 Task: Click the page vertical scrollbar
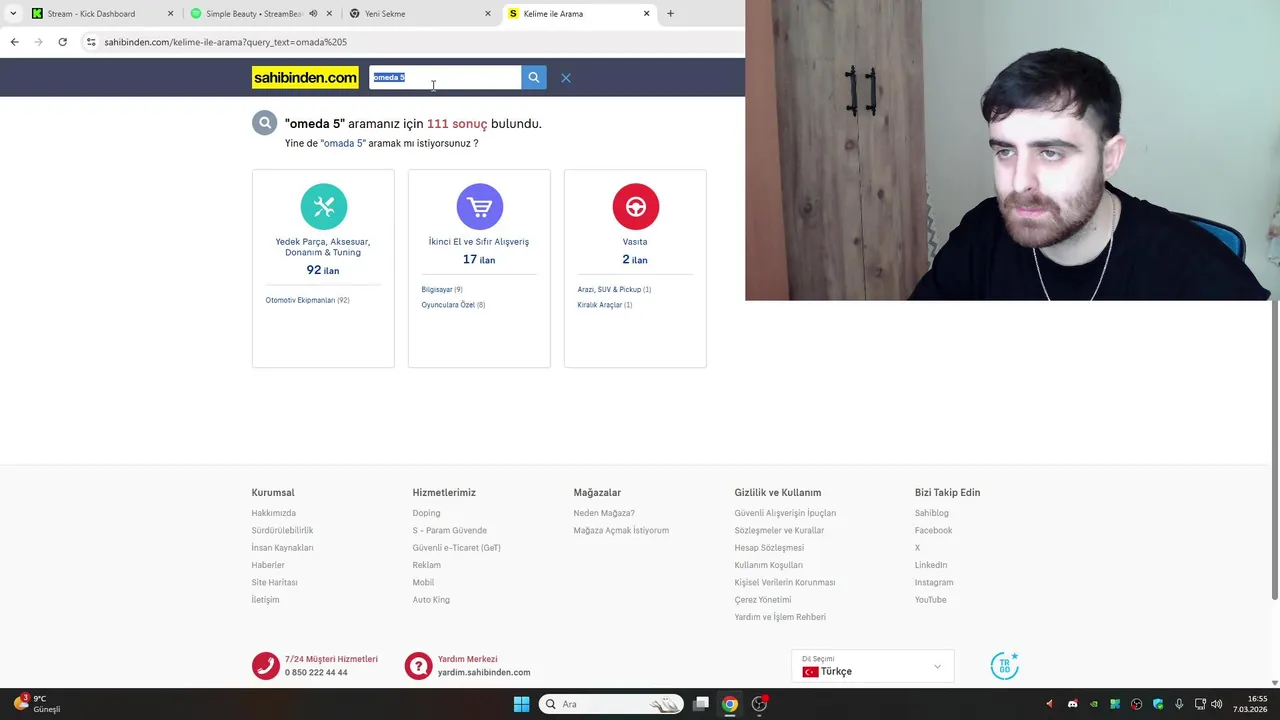[1274, 450]
